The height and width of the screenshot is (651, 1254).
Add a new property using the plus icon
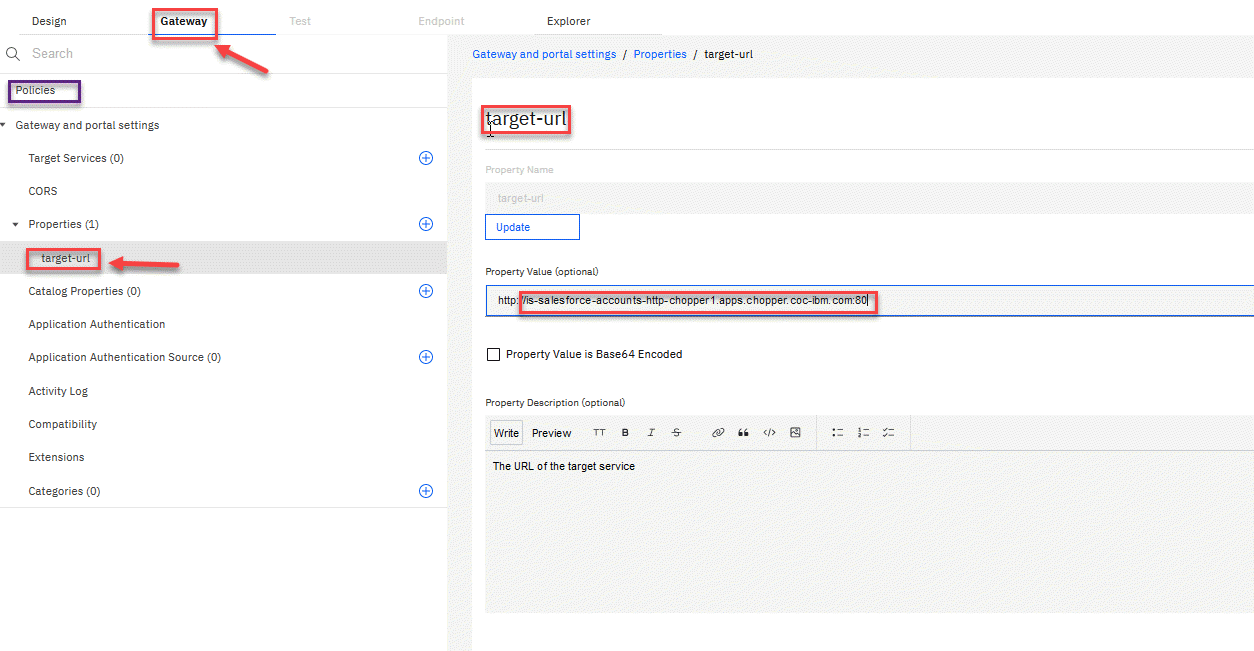pyautogui.click(x=425, y=224)
